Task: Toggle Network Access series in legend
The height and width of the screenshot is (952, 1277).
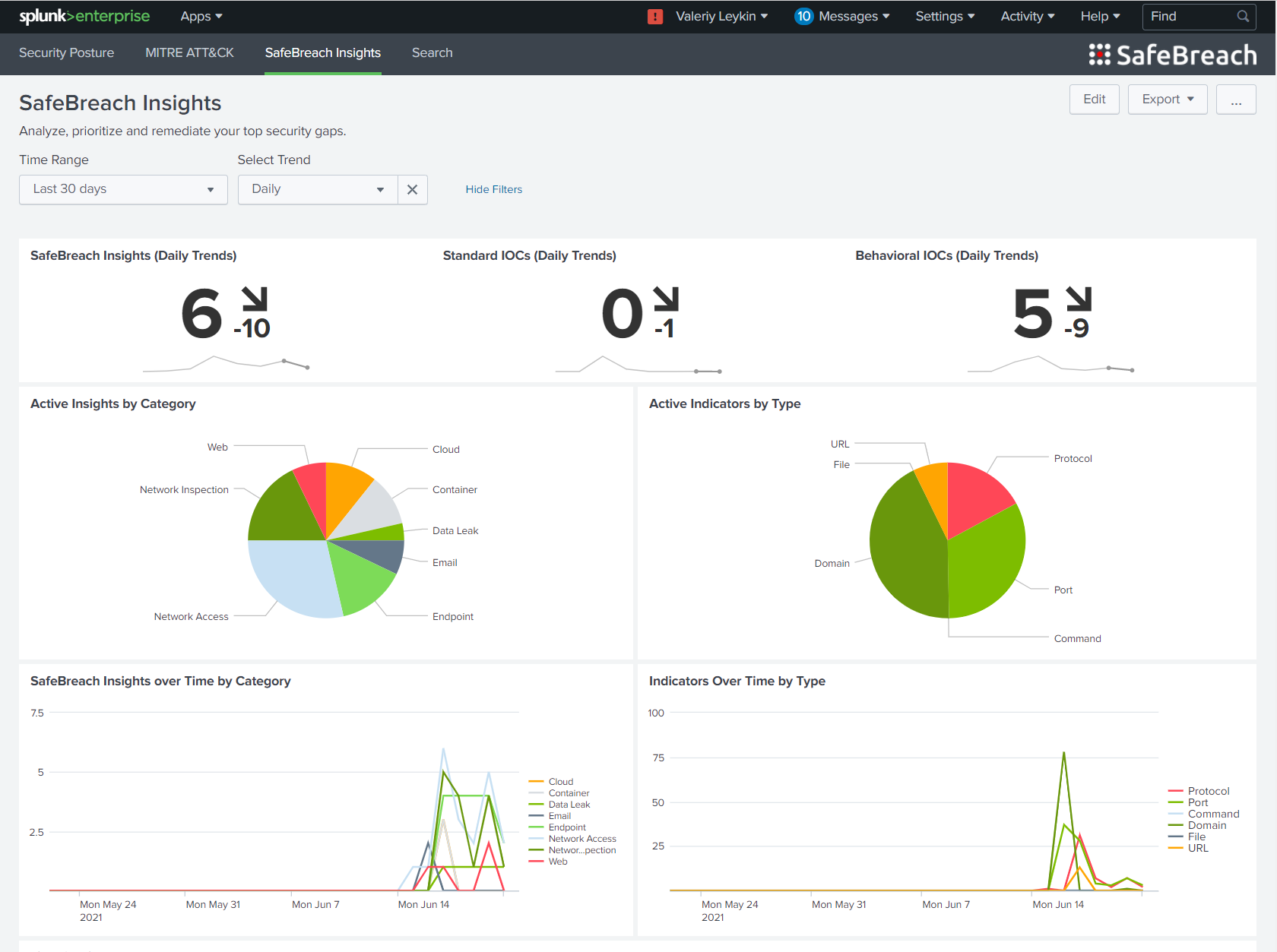Action: pos(573,839)
